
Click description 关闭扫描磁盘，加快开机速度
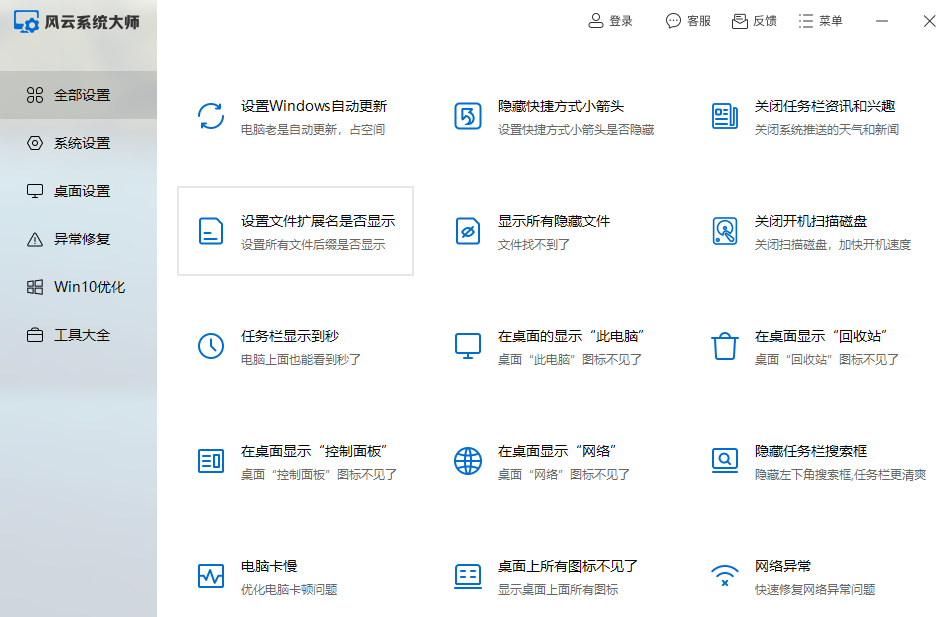click(833, 244)
